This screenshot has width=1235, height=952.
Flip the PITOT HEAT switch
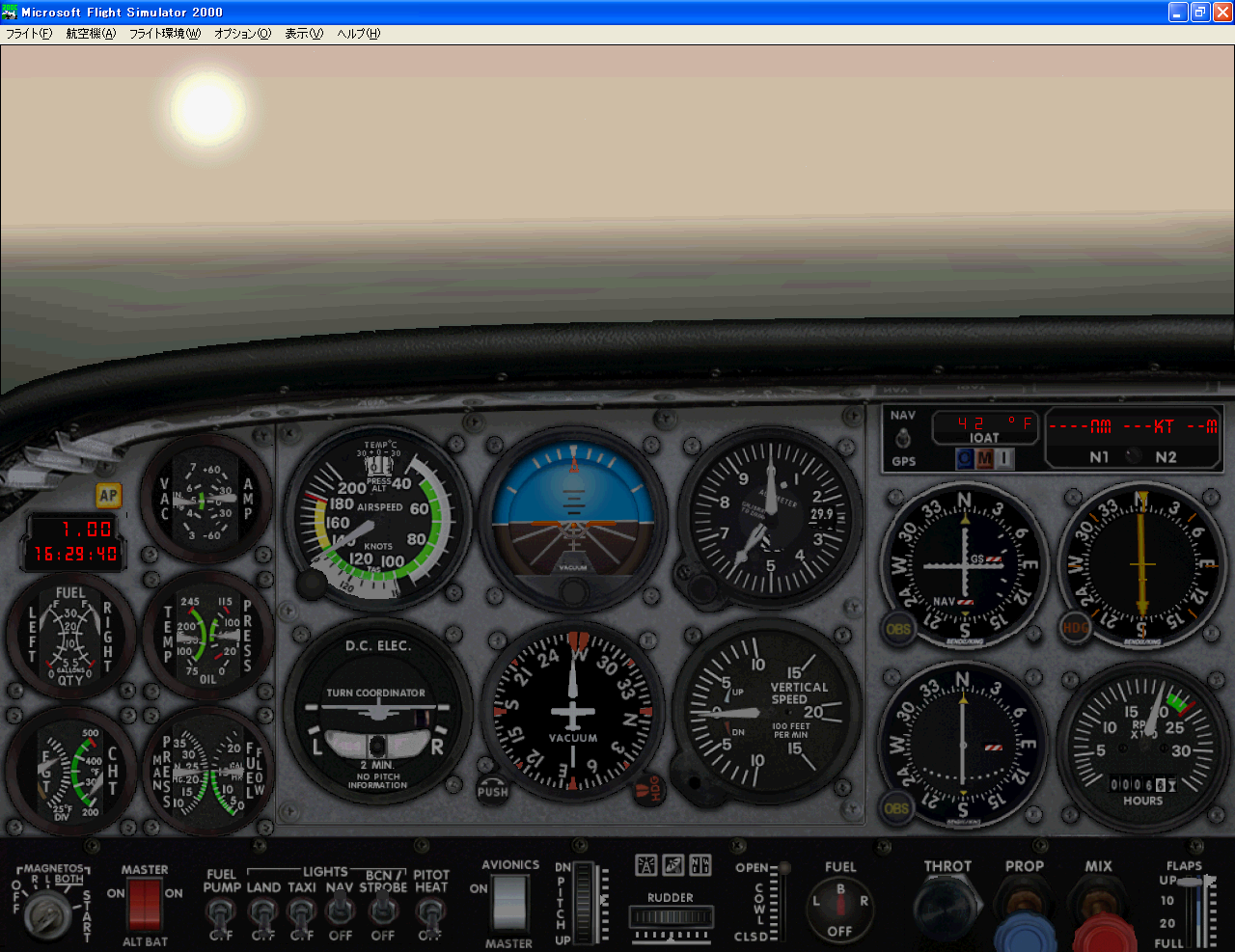point(430,914)
